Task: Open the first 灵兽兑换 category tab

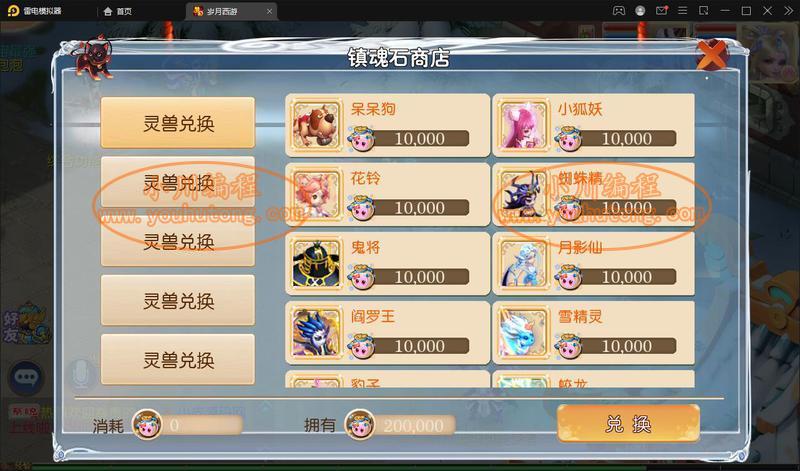Action: (178, 122)
